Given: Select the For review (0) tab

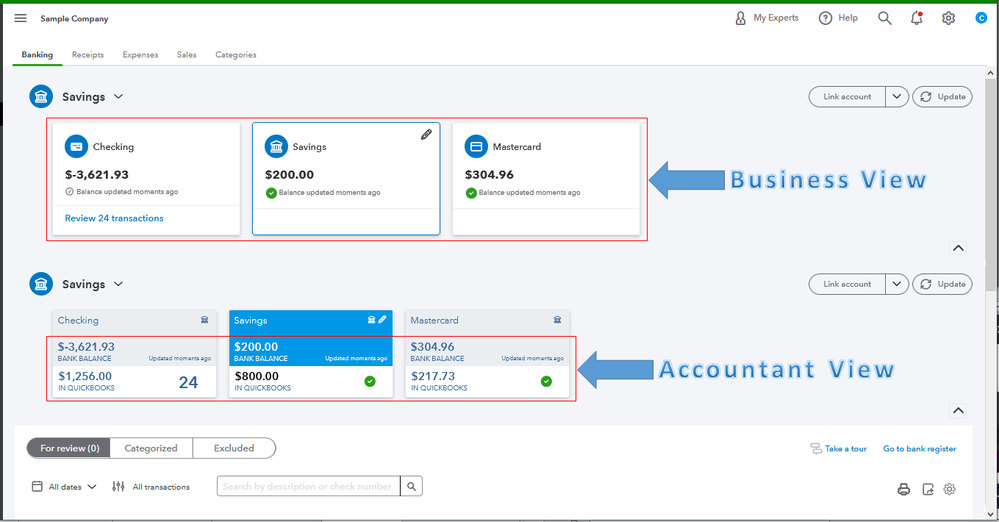Looking at the screenshot, I should click(x=69, y=448).
